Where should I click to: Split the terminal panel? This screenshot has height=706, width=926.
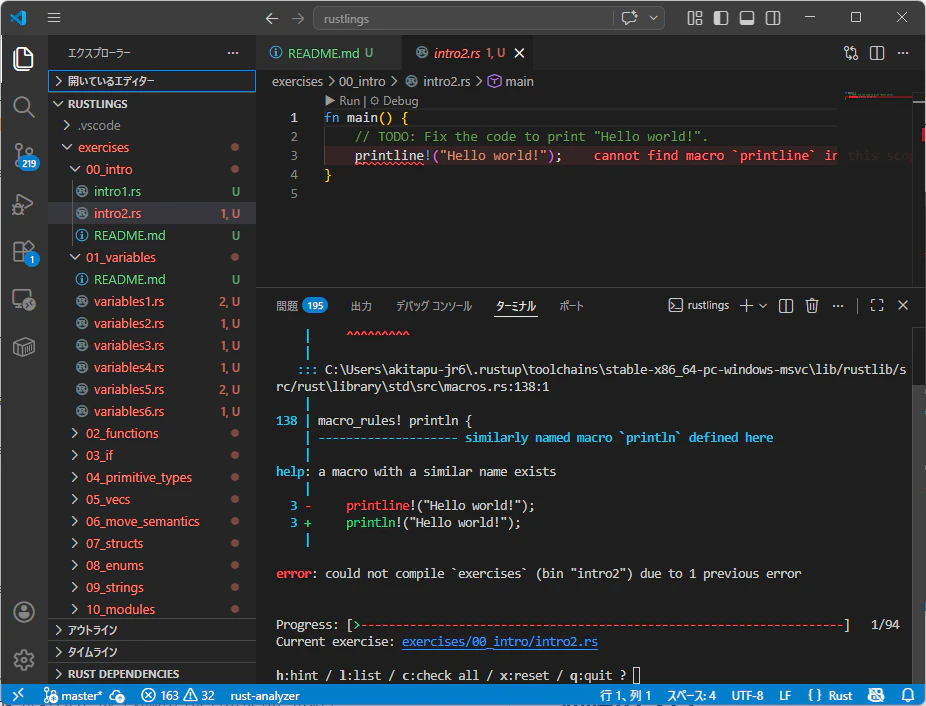click(x=785, y=305)
